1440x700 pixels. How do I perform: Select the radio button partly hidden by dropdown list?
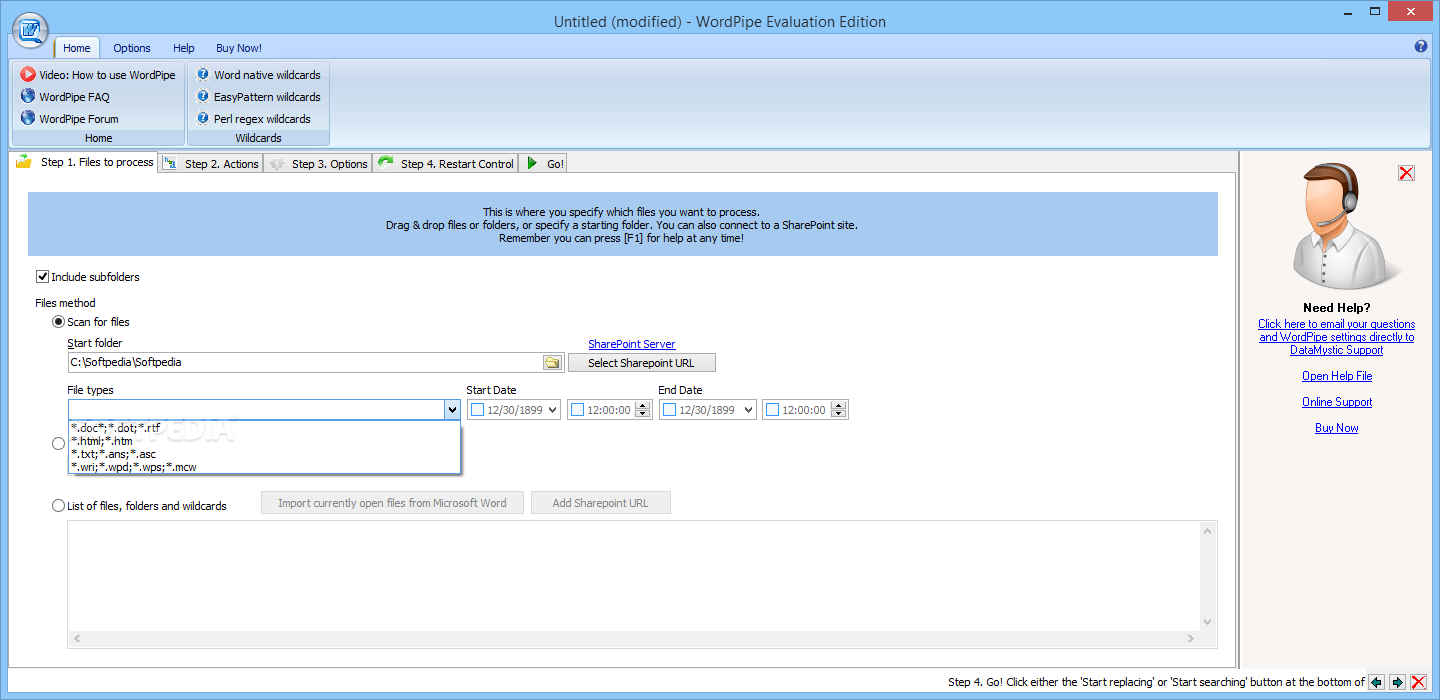point(58,443)
